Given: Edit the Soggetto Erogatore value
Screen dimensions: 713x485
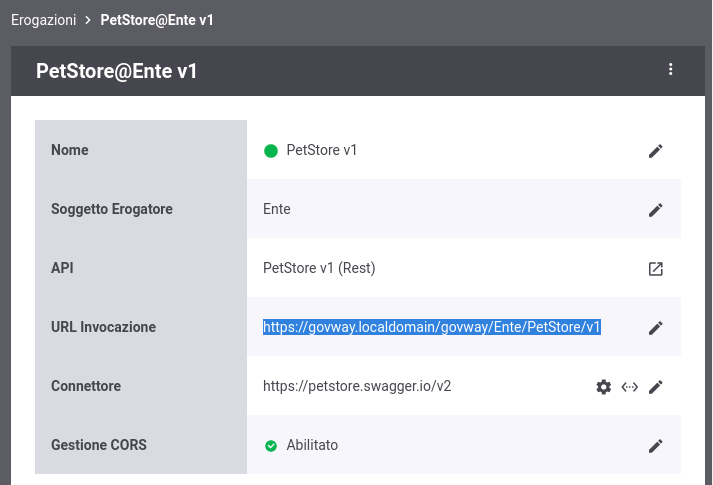Looking at the screenshot, I should coord(655,210).
